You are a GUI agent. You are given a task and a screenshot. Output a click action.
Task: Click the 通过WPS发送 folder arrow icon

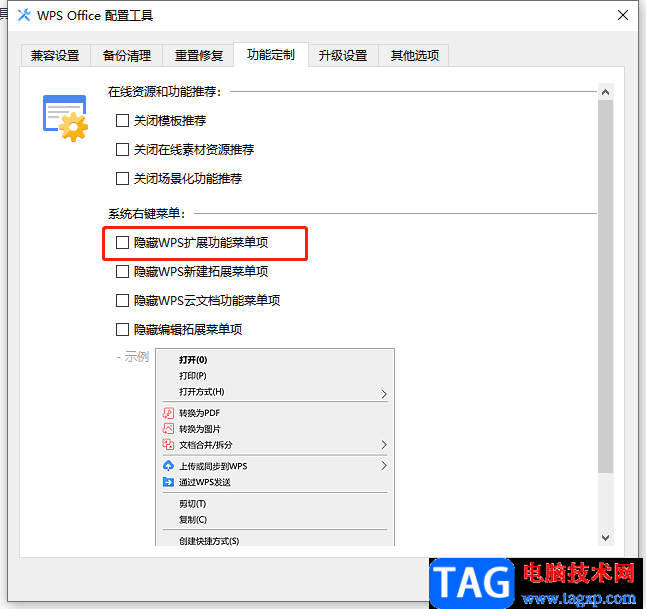(168, 482)
